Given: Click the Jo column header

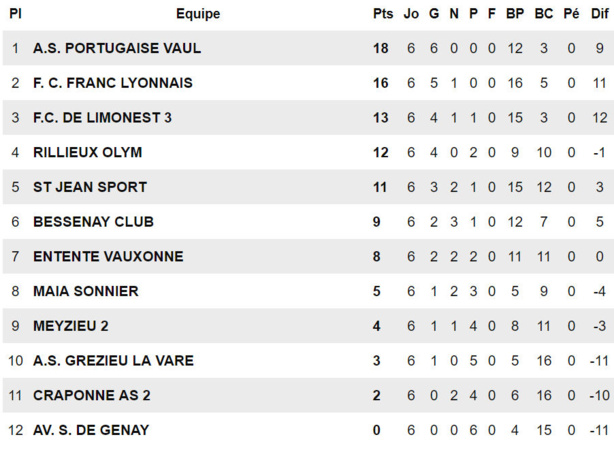Looking at the screenshot, I should (x=411, y=14).
